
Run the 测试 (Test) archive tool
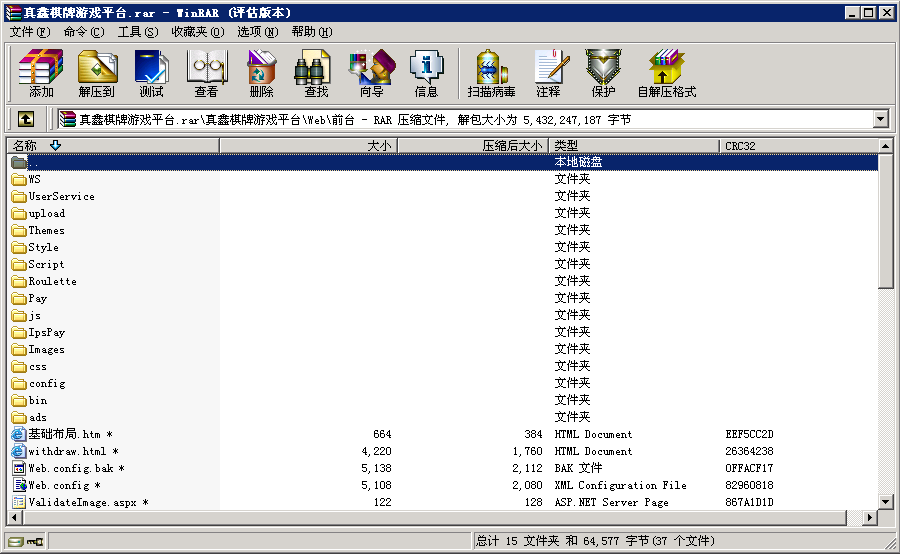tap(151, 74)
